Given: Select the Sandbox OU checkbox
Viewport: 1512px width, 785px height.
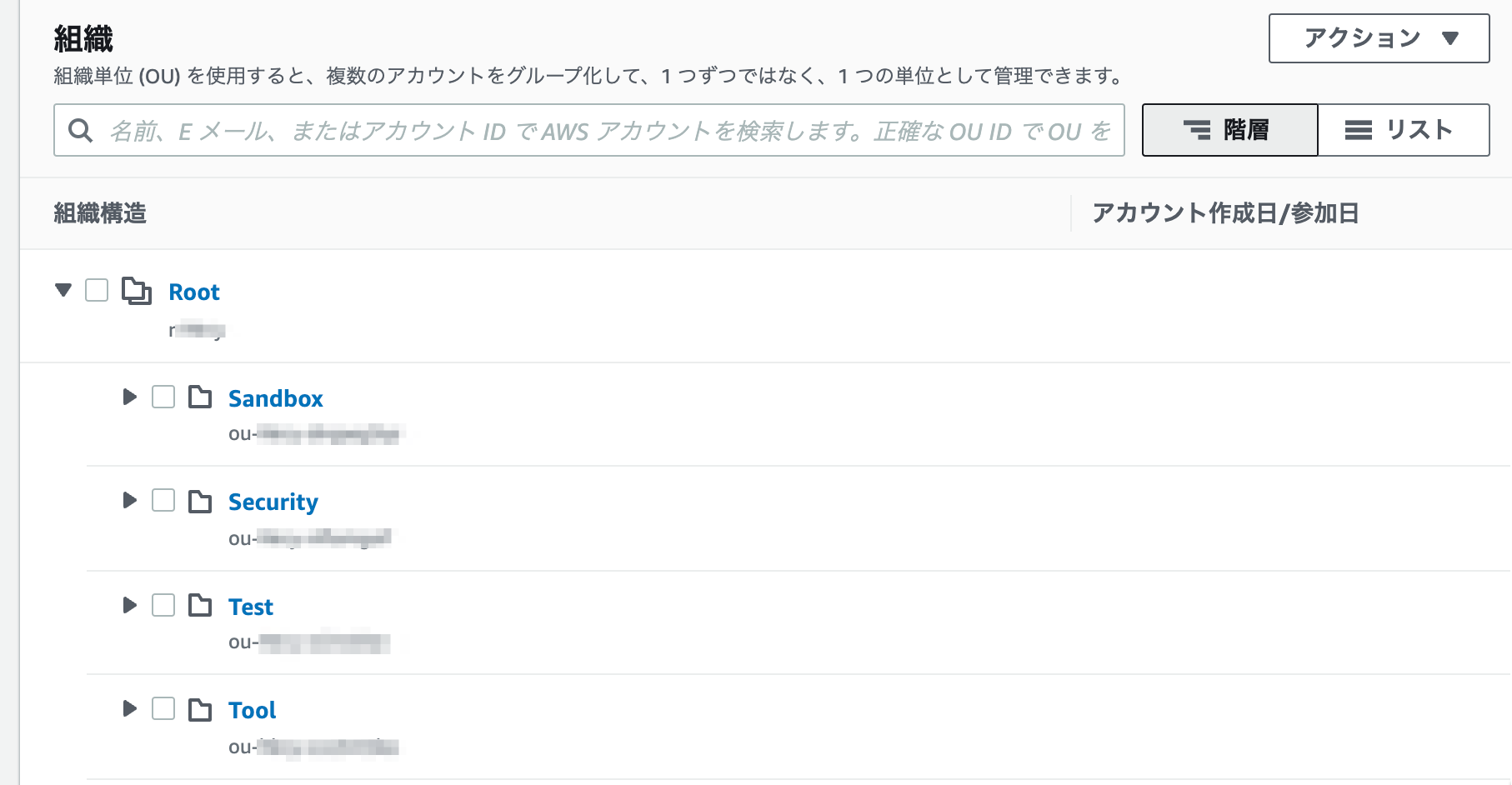Looking at the screenshot, I should (x=163, y=397).
